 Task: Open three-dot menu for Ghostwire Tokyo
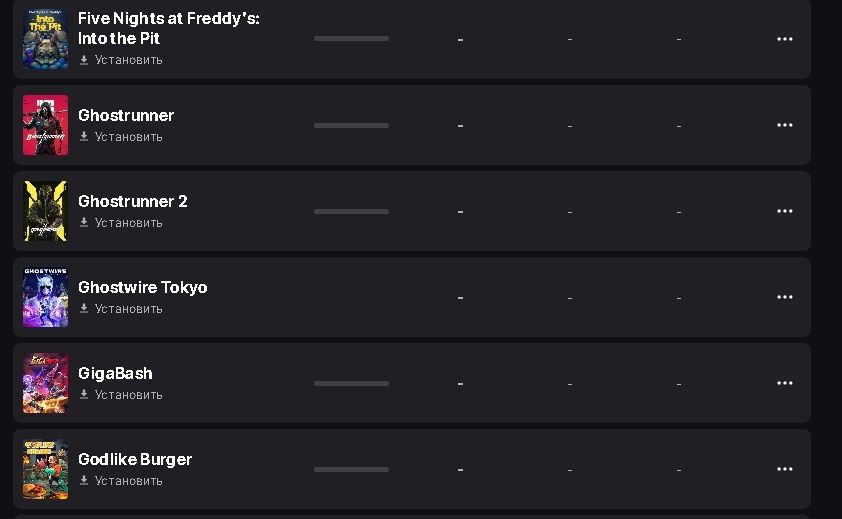click(x=785, y=297)
